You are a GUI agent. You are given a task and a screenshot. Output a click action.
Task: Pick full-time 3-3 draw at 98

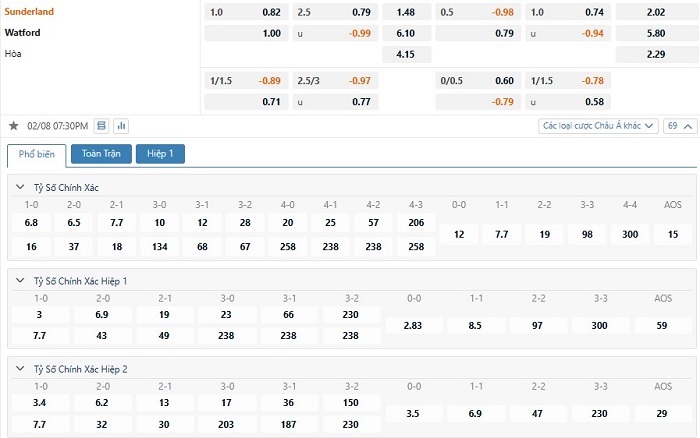coord(587,234)
